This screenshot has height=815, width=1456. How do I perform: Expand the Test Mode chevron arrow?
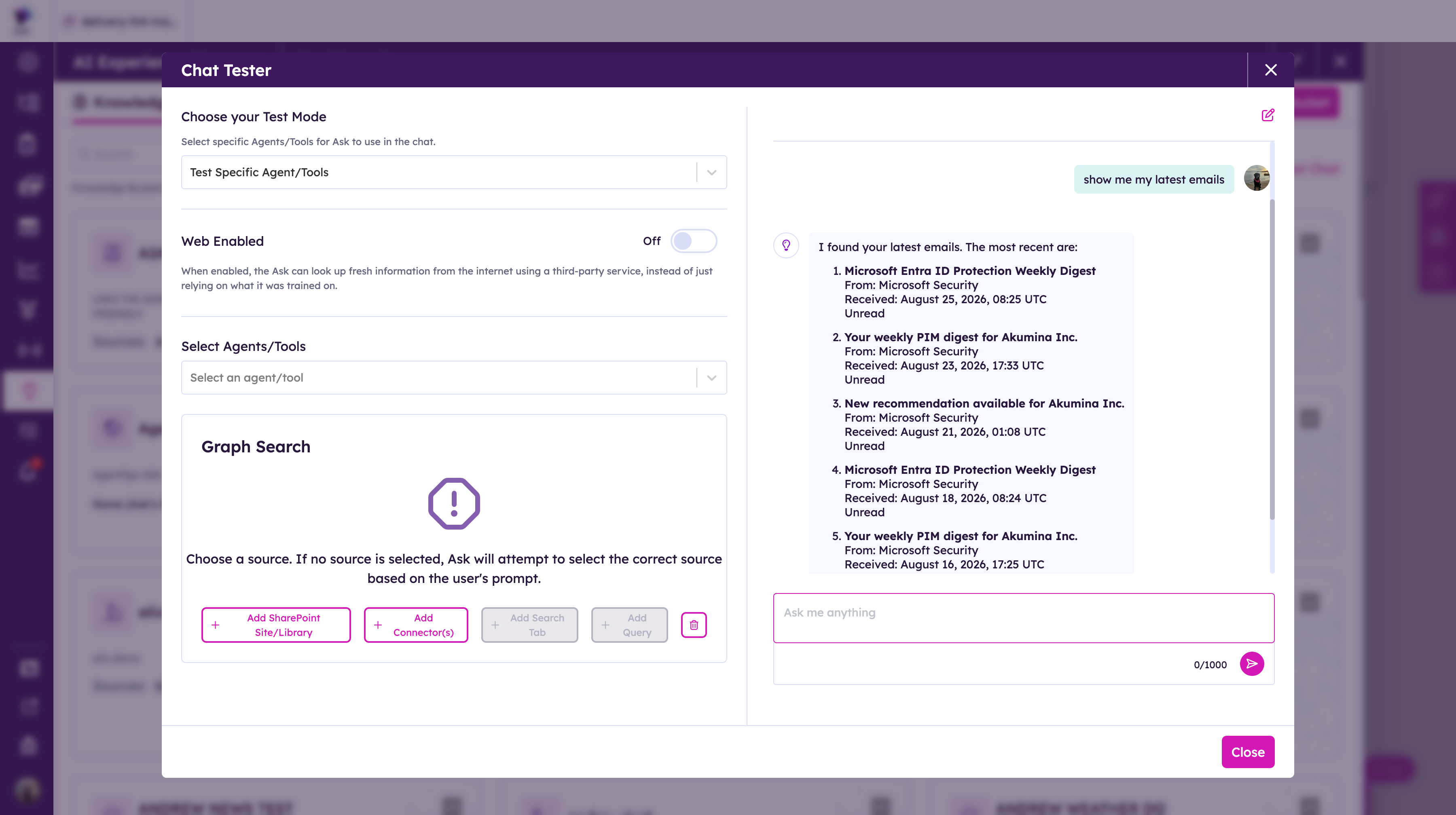711,172
